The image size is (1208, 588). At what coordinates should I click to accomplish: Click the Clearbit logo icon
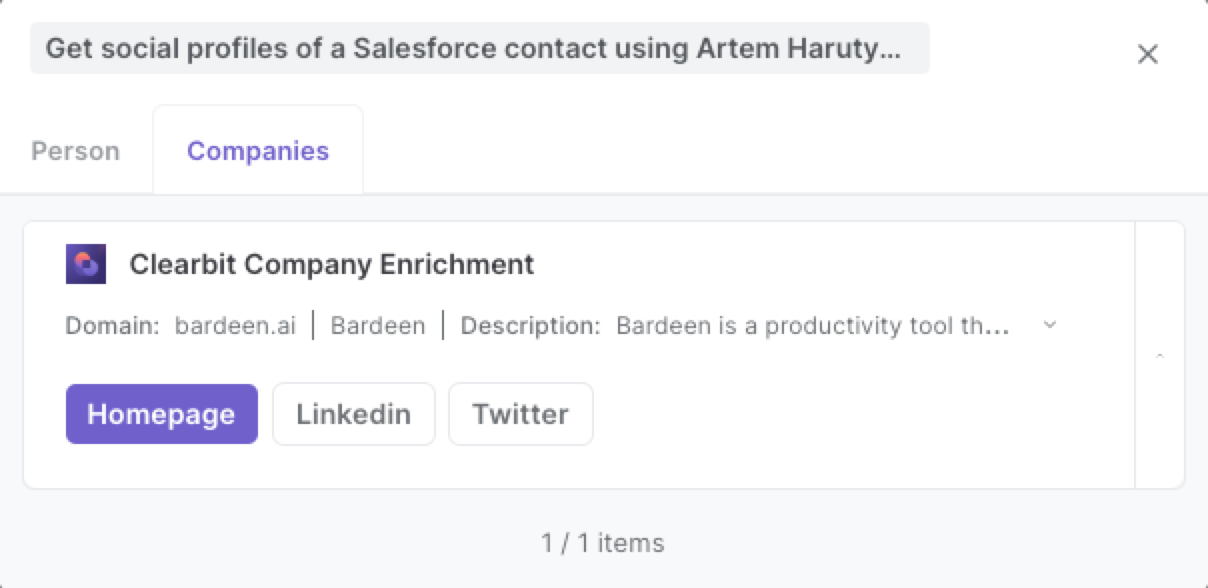(86, 264)
